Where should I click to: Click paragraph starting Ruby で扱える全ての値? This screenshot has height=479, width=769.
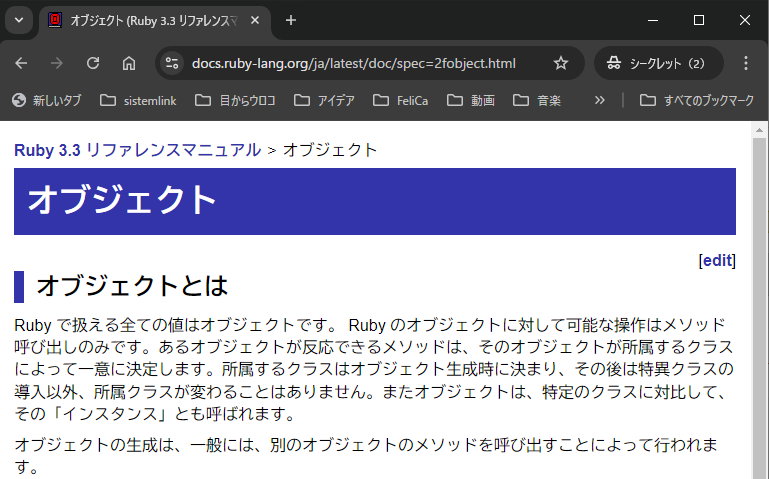tap(374, 370)
